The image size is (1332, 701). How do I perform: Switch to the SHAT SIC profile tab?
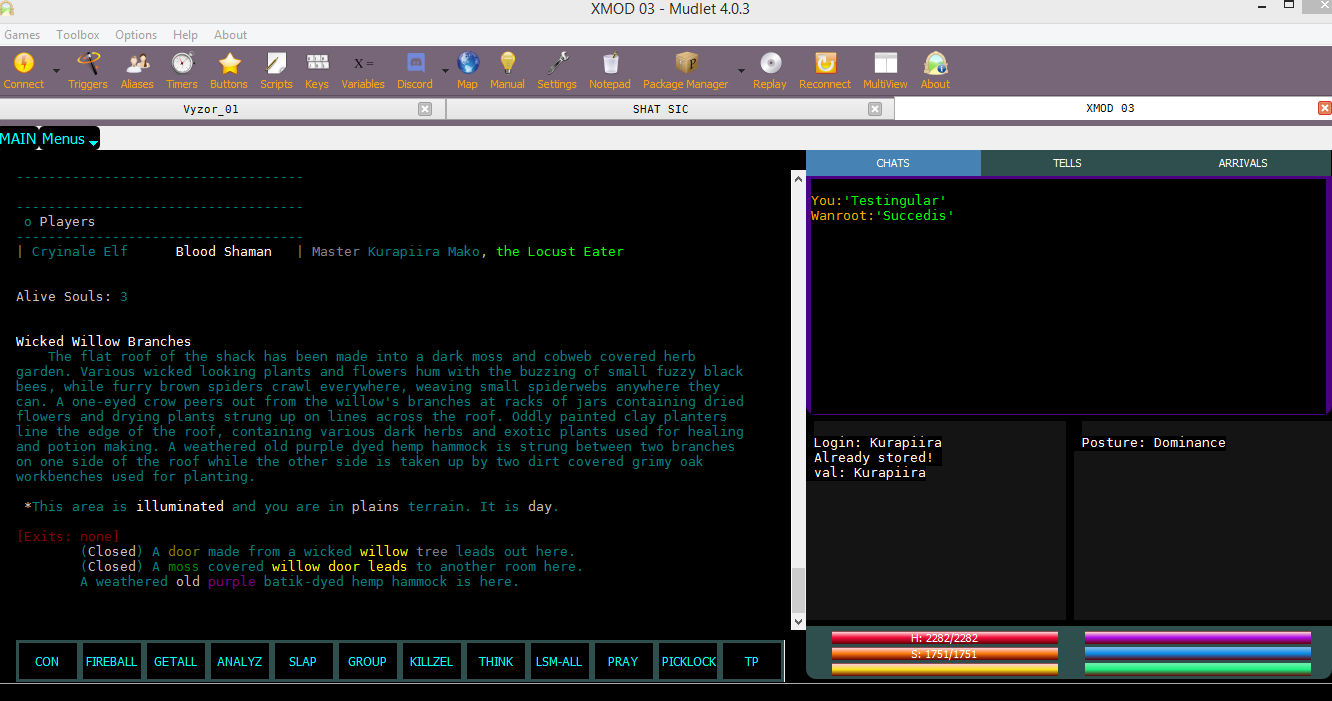(x=660, y=109)
